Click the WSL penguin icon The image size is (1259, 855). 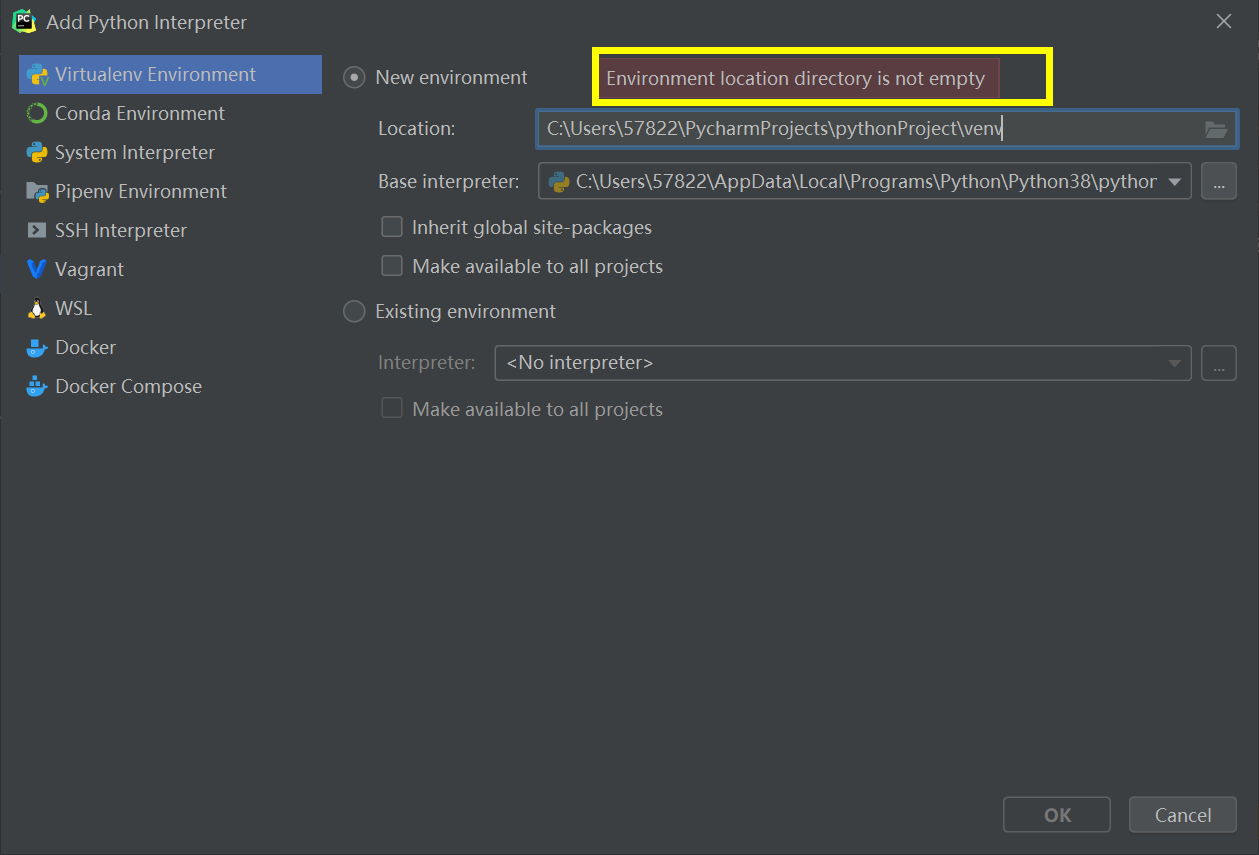37,309
